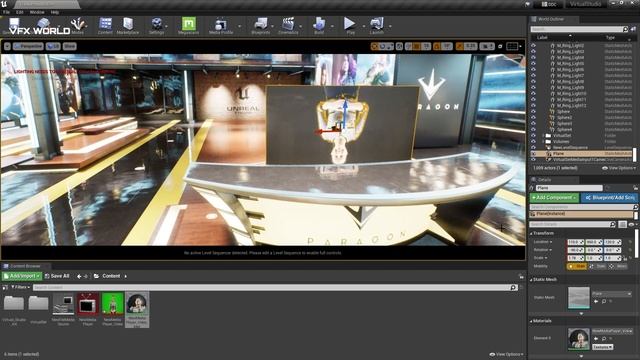Toggle grid snapping on the viewport toolbar
640x360 pixels.
[x=416, y=47]
